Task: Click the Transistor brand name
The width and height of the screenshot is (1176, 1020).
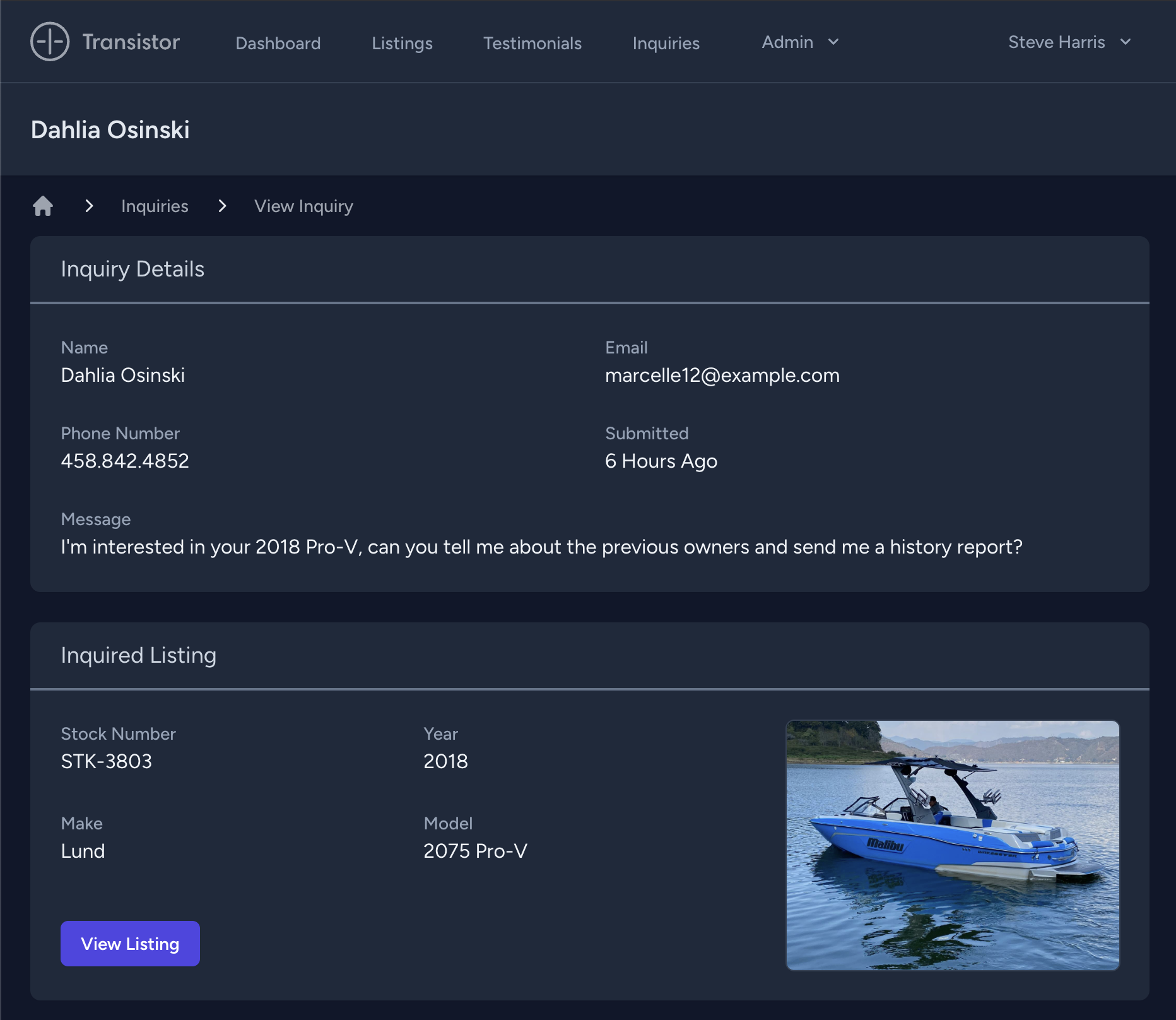Action: pyautogui.click(x=131, y=42)
